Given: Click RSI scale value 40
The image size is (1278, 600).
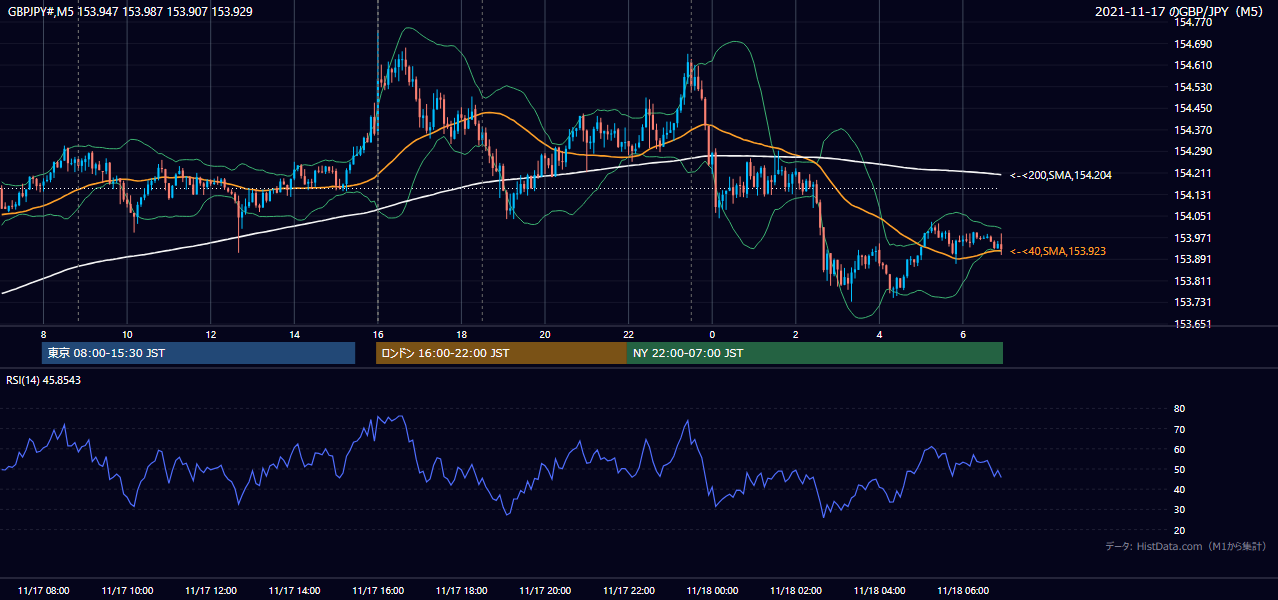Looking at the screenshot, I should 1180,489.
